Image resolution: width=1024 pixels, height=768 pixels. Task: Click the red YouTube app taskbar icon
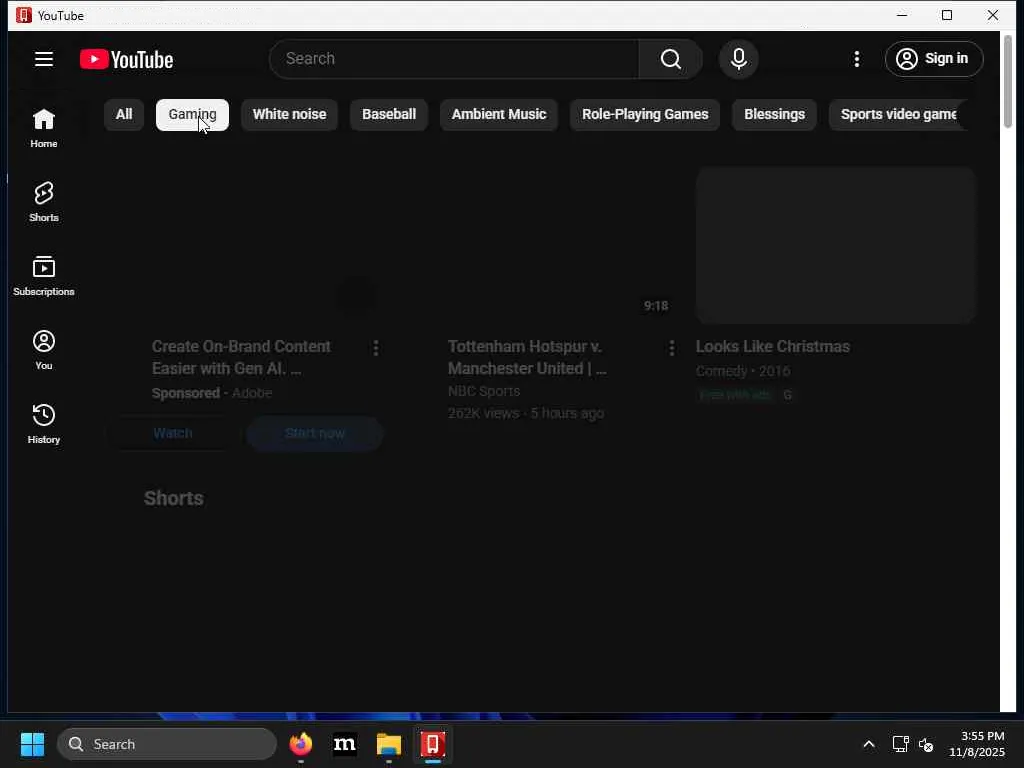pyautogui.click(x=433, y=744)
